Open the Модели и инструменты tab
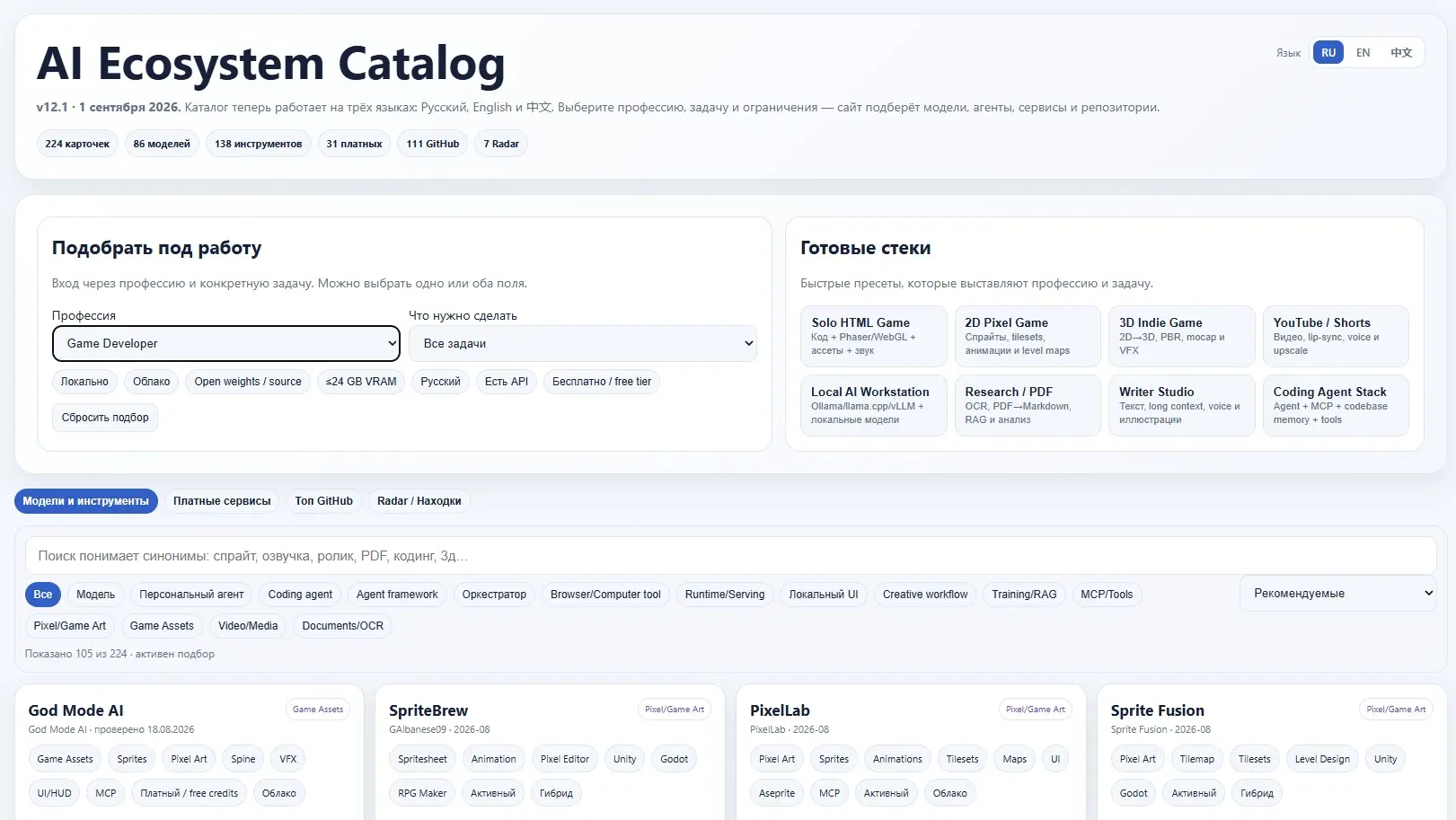This screenshot has width=1456, height=820. coord(86,501)
